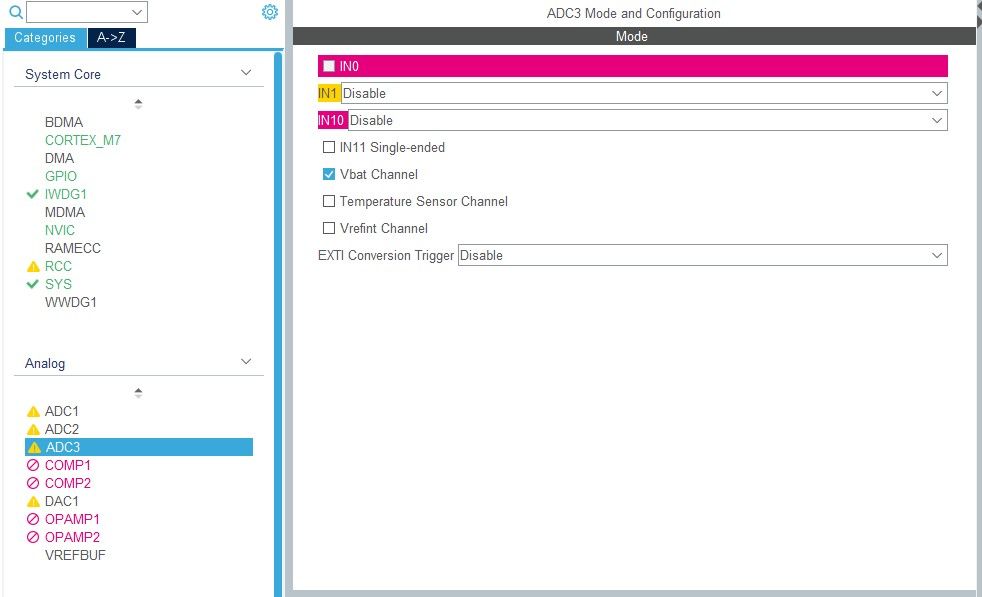Viewport: 982px width, 597px height.
Task: Enable Vrefint Channel checkbox
Action: point(329,228)
